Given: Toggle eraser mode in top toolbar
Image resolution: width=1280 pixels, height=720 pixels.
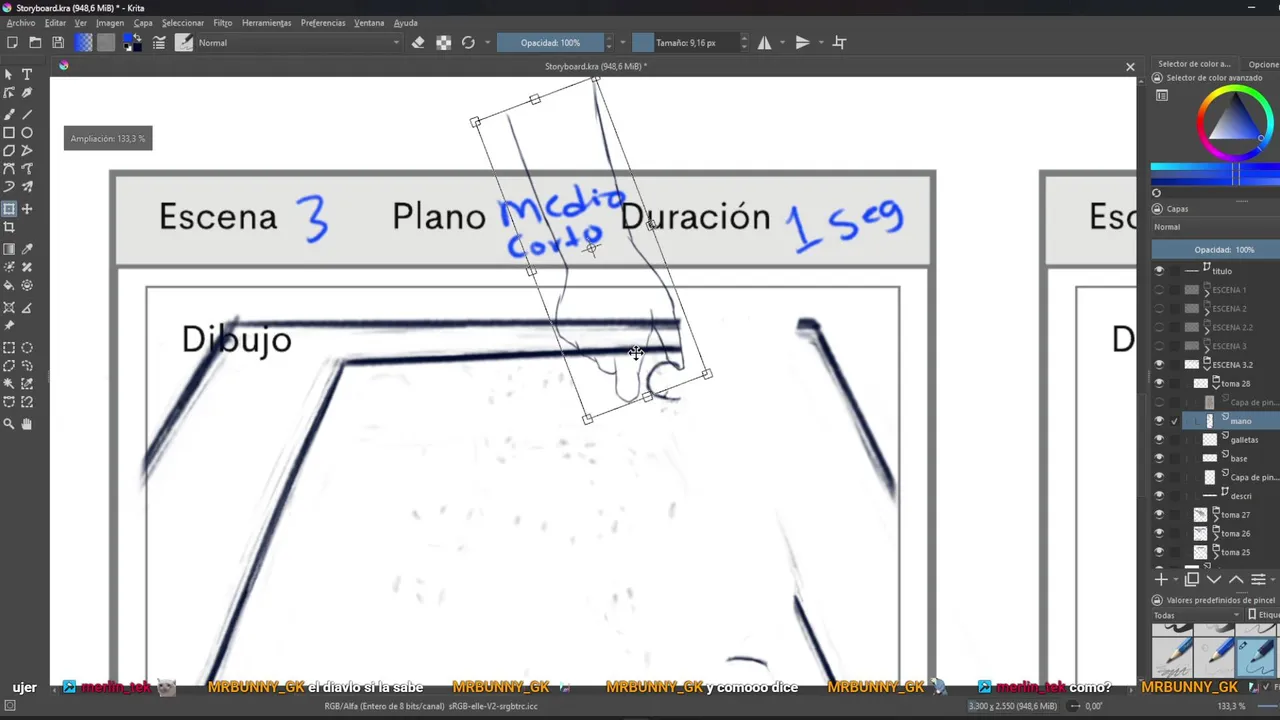Looking at the screenshot, I should coord(418,43).
